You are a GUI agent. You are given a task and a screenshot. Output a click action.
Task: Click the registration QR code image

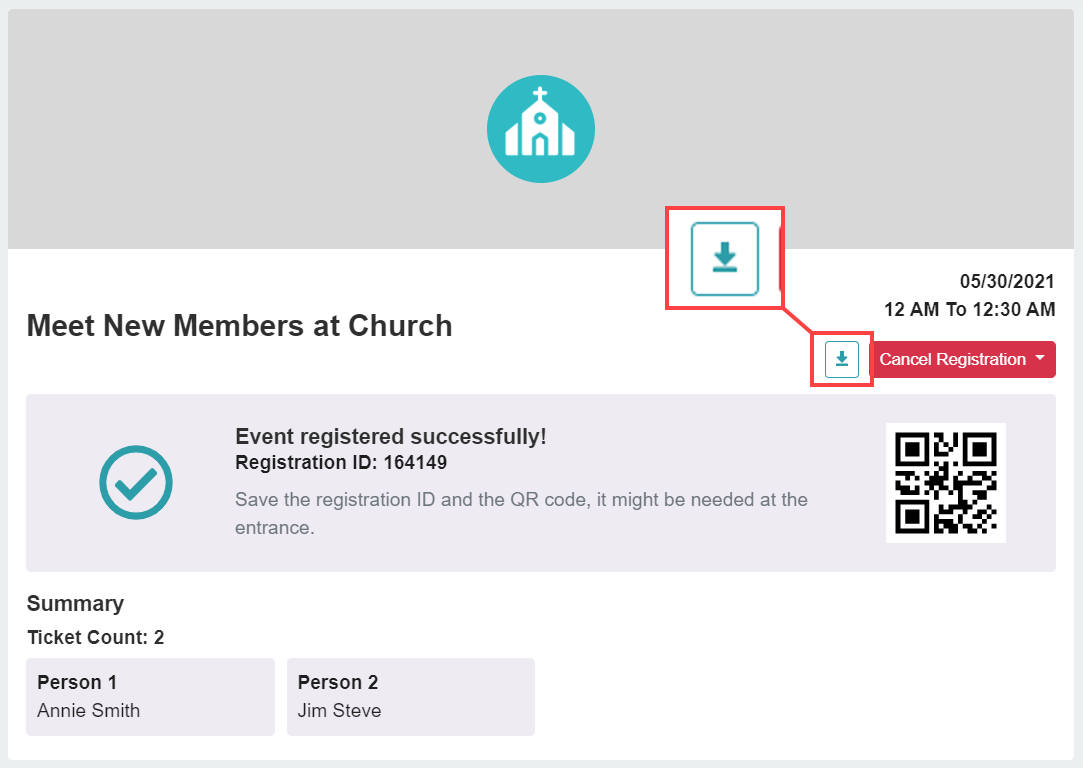pos(946,483)
